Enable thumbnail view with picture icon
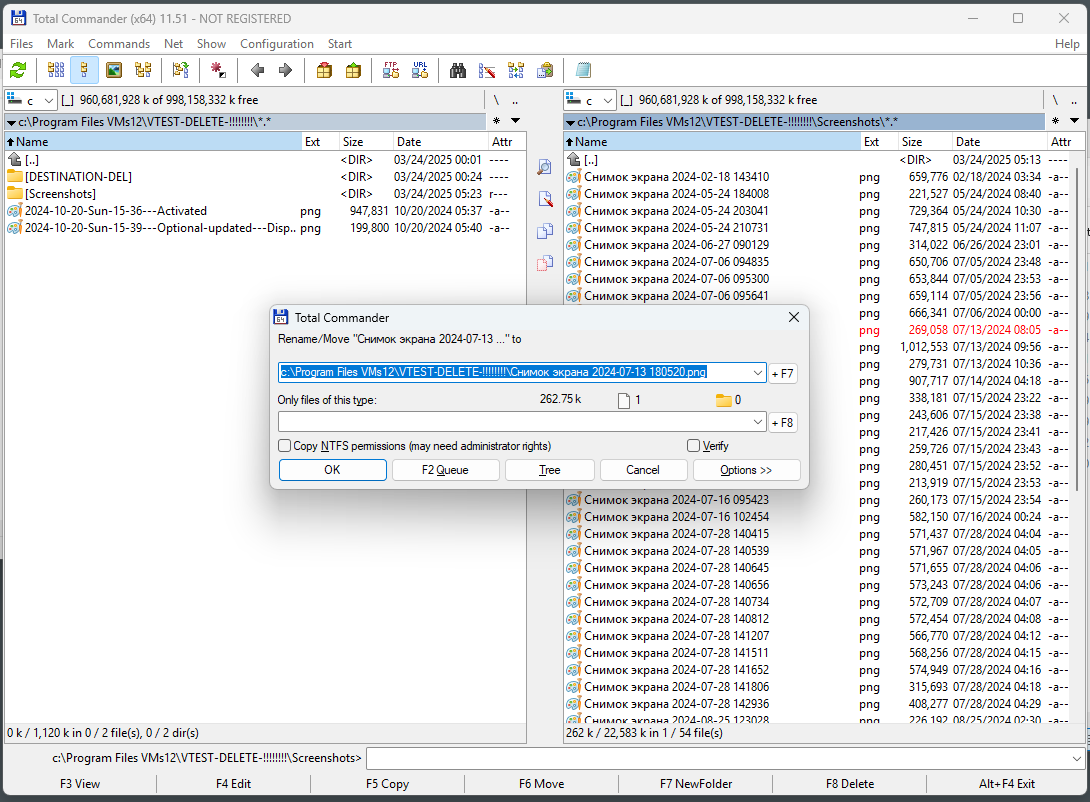The width and height of the screenshot is (1090, 802). pos(114,70)
